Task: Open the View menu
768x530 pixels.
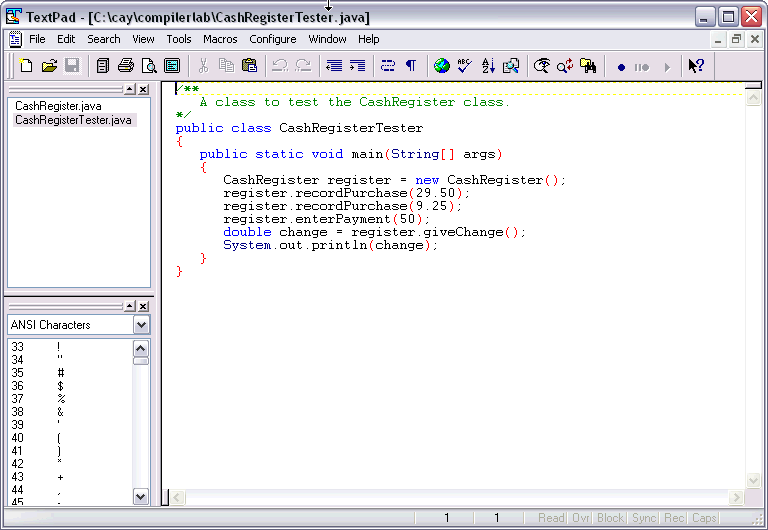Action: (x=143, y=39)
